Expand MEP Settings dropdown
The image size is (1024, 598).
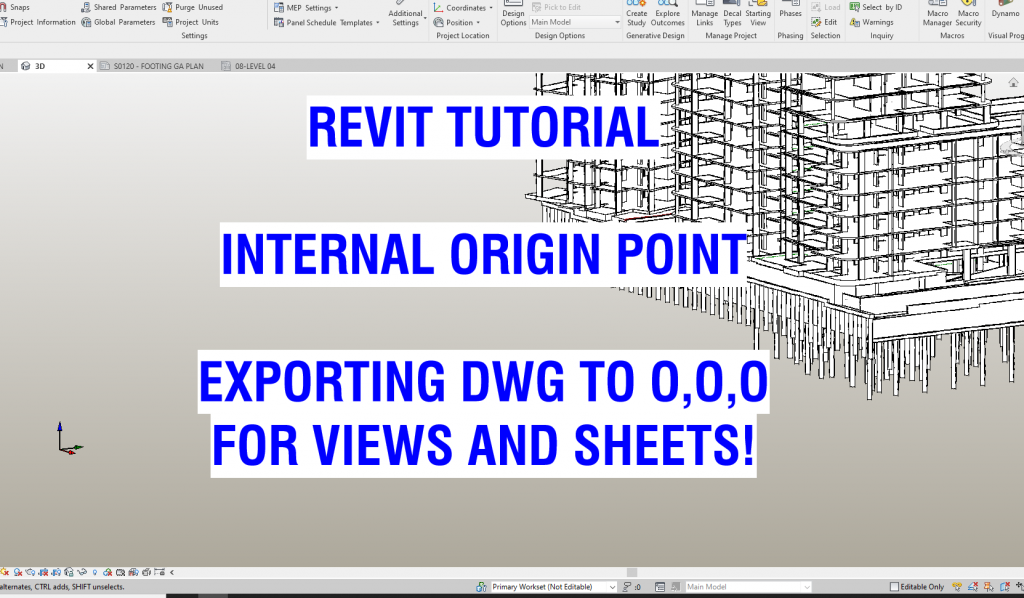click(x=306, y=8)
